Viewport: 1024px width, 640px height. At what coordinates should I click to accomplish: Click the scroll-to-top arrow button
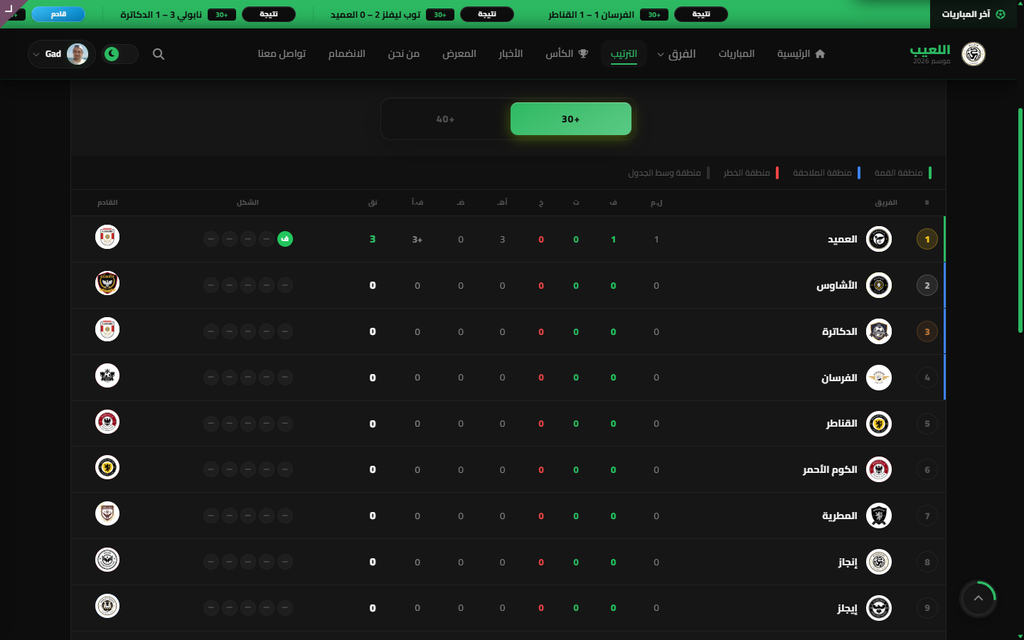tap(978, 598)
